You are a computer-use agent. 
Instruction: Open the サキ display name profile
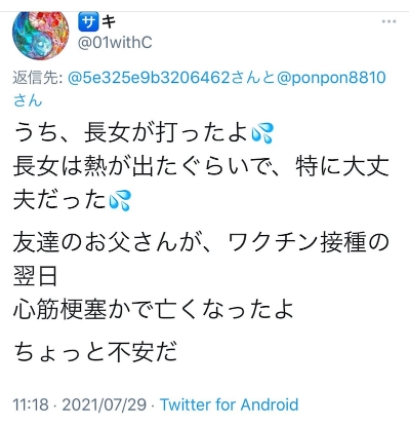[x=97, y=21]
